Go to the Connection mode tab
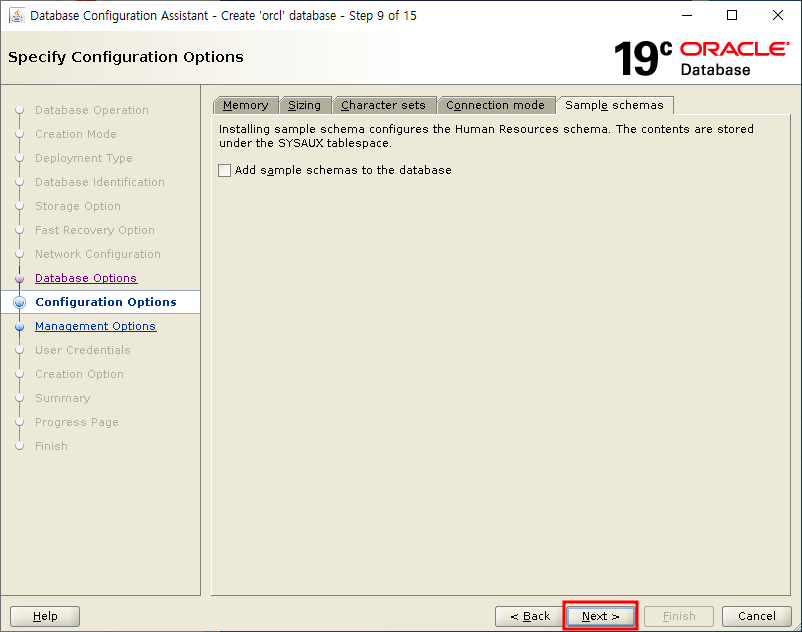Image resolution: width=802 pixels, height=632 pixels. [x=496, y=105]
